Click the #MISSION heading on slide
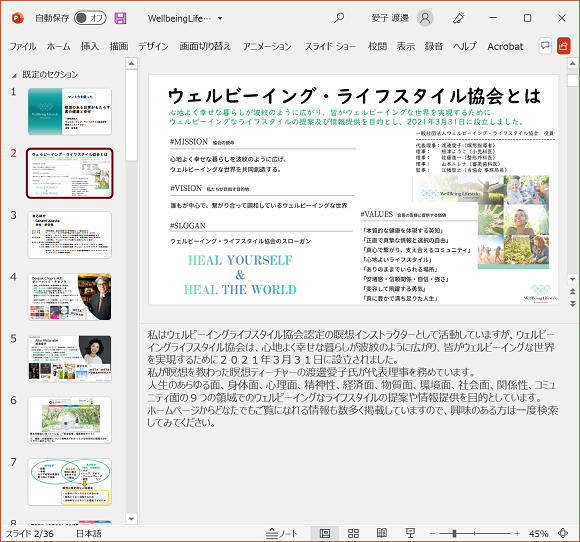This screenshot has width=580, height=542. tap(189, 142)
